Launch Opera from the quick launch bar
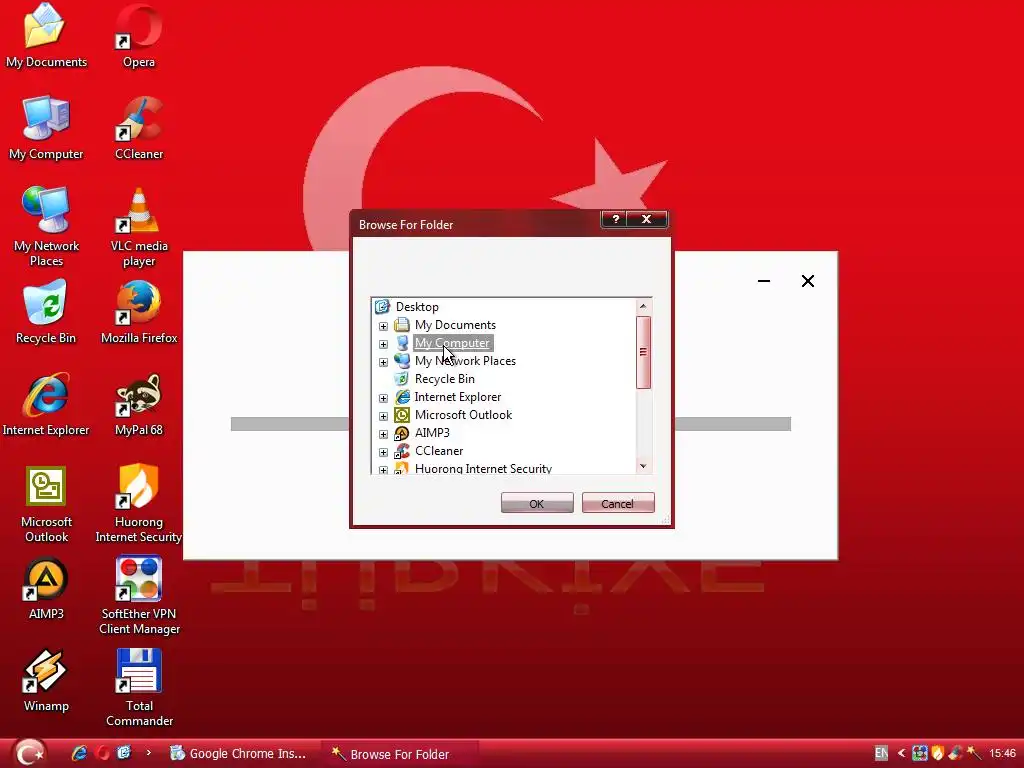Viewport: 1024px width, 768px height. tap(102, 753)
